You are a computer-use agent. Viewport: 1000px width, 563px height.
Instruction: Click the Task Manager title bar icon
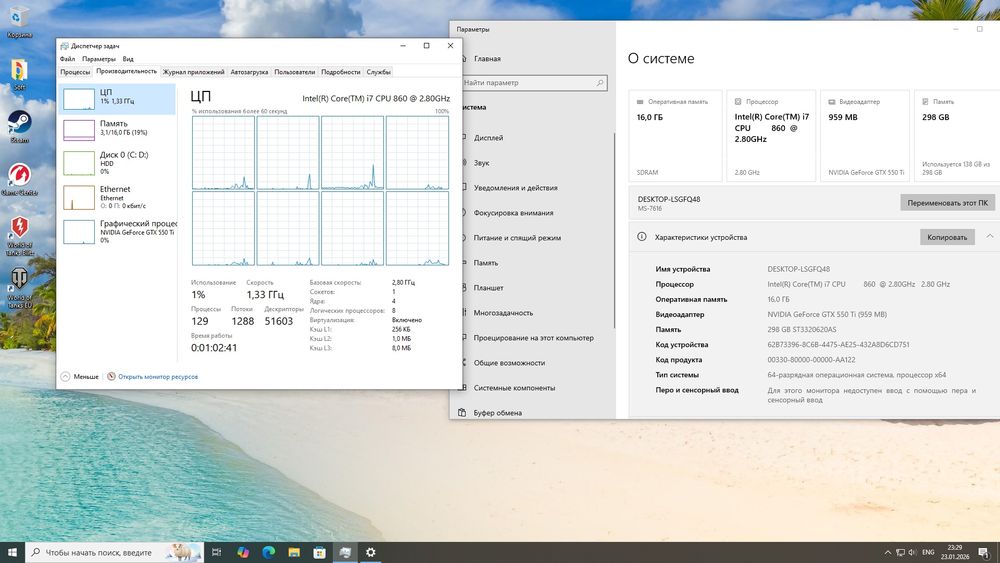(x=64, y=46)
